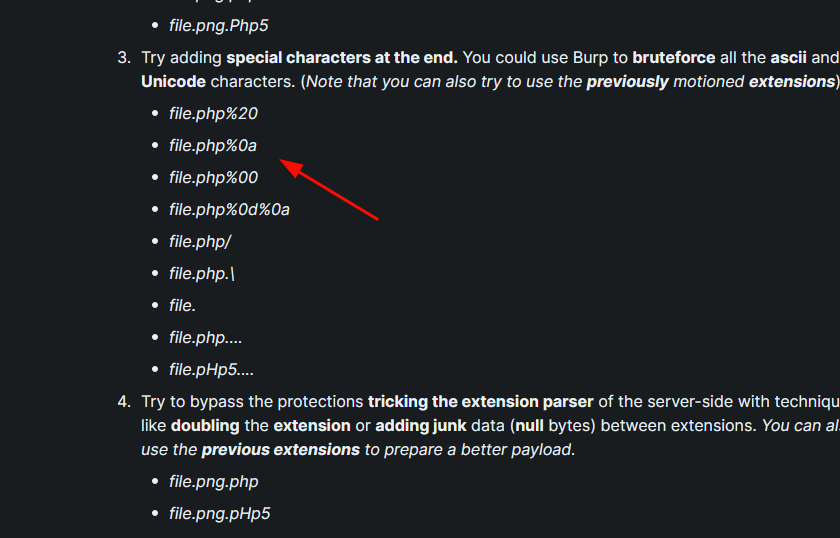Select the file.php/ list item
840x538 pixels.
[x=200, y=242]
